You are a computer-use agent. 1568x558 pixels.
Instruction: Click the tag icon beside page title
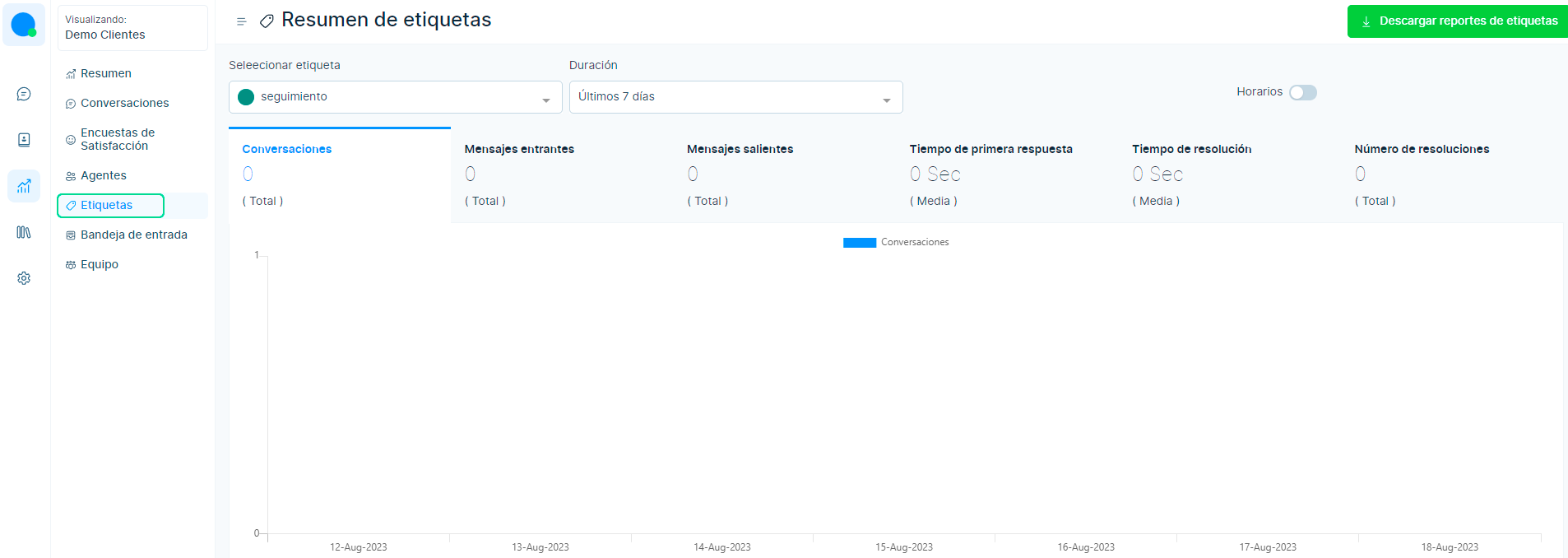click(x=267, y=21)
